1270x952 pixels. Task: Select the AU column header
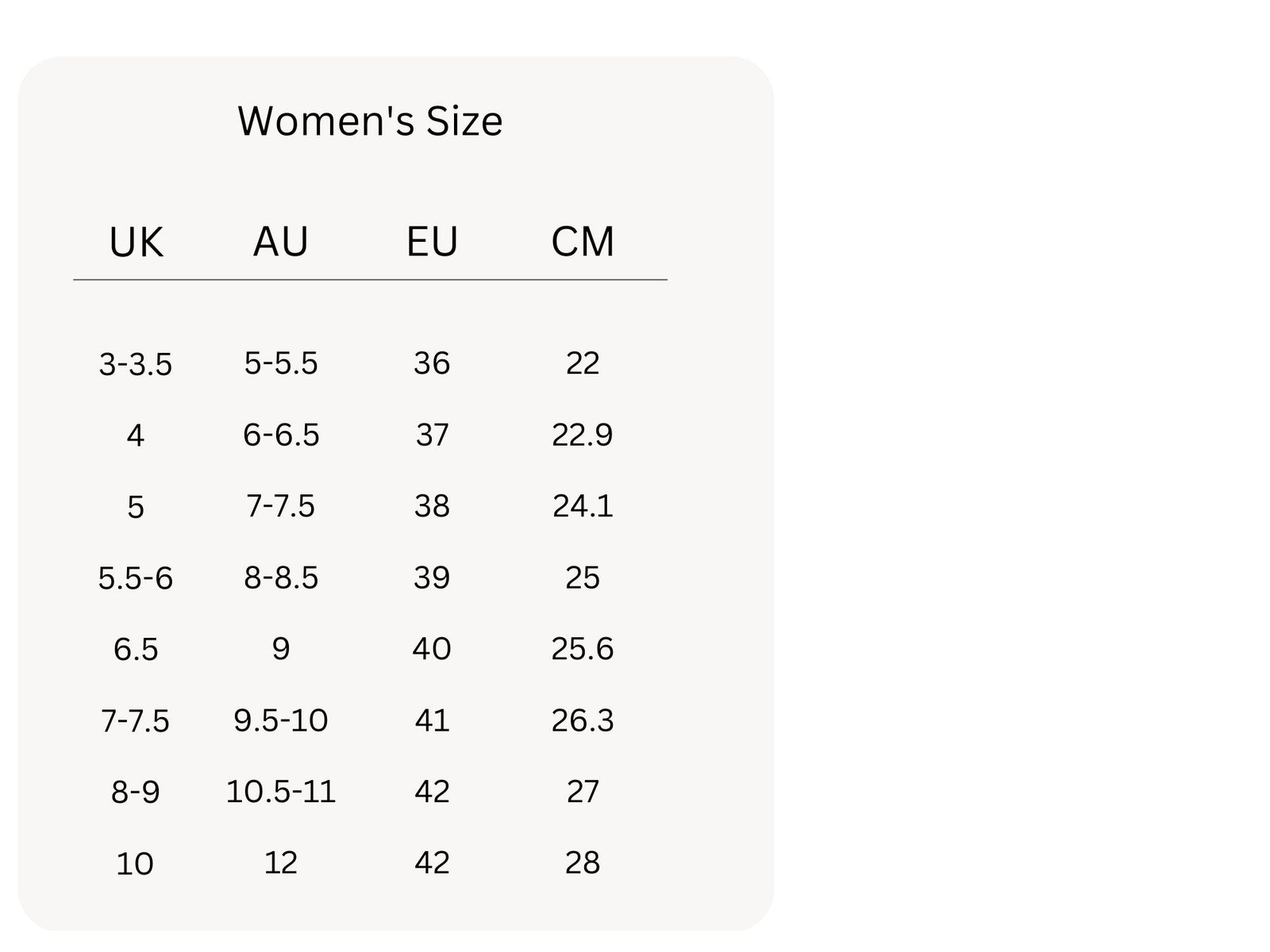point(280,241)
